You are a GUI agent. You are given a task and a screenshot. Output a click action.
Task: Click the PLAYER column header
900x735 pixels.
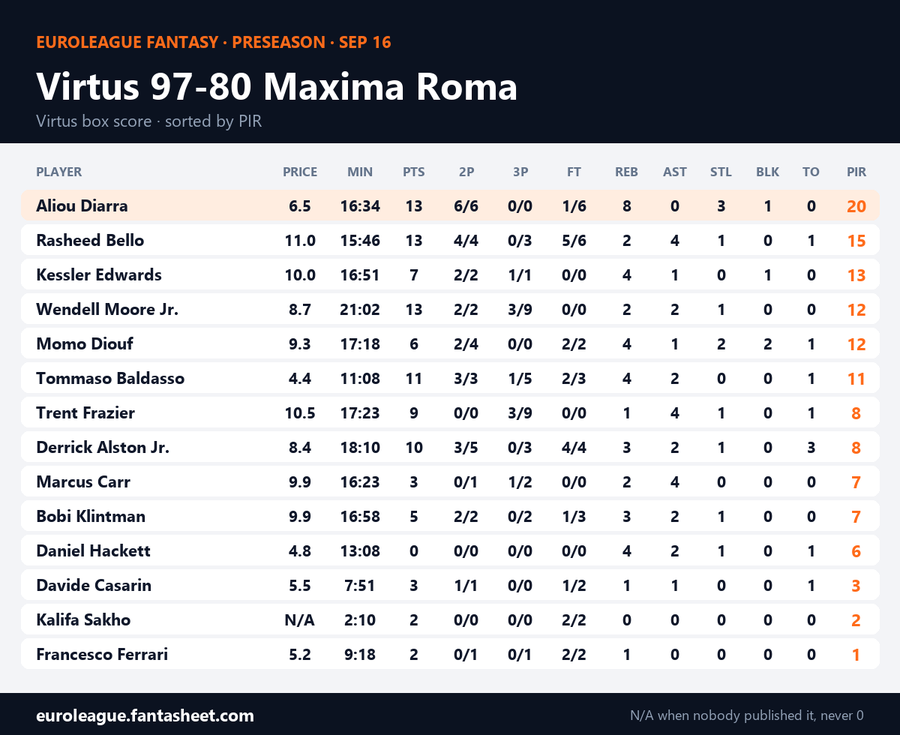pyautogui.click(x=59, y=172)
